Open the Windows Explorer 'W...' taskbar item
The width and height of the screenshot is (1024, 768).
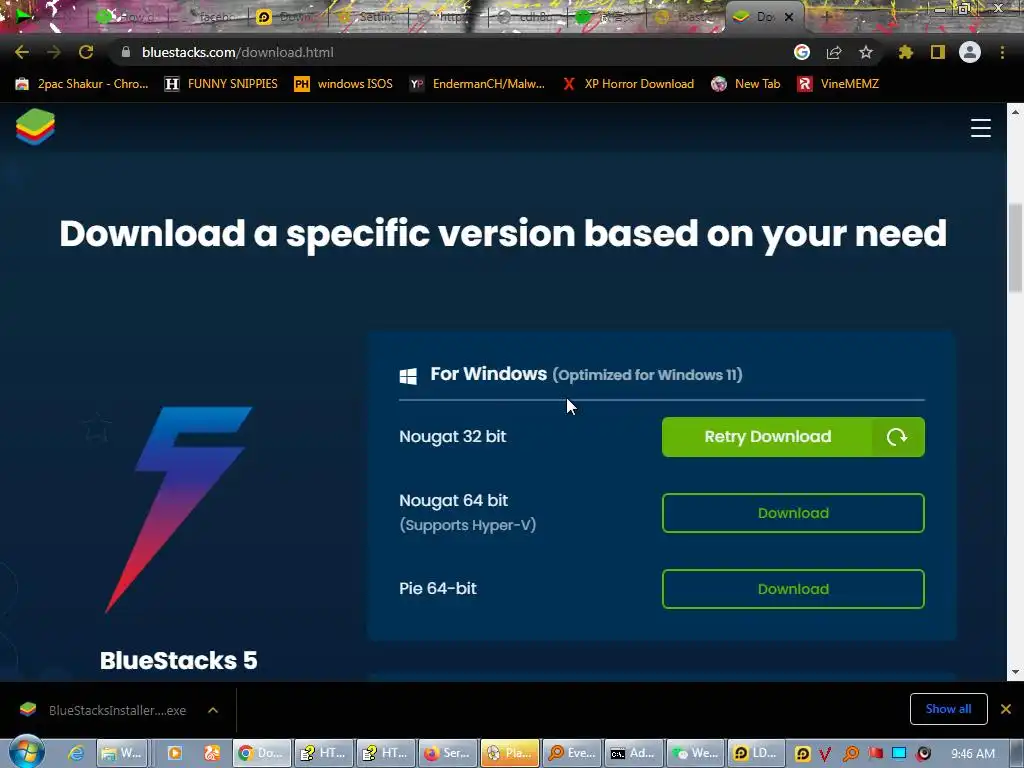122,753
